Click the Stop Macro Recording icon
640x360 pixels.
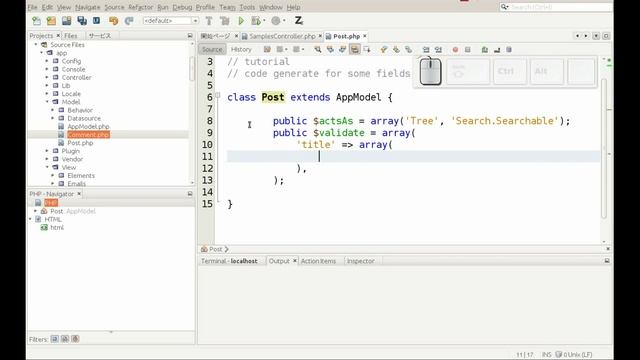(x=468, y=49)
